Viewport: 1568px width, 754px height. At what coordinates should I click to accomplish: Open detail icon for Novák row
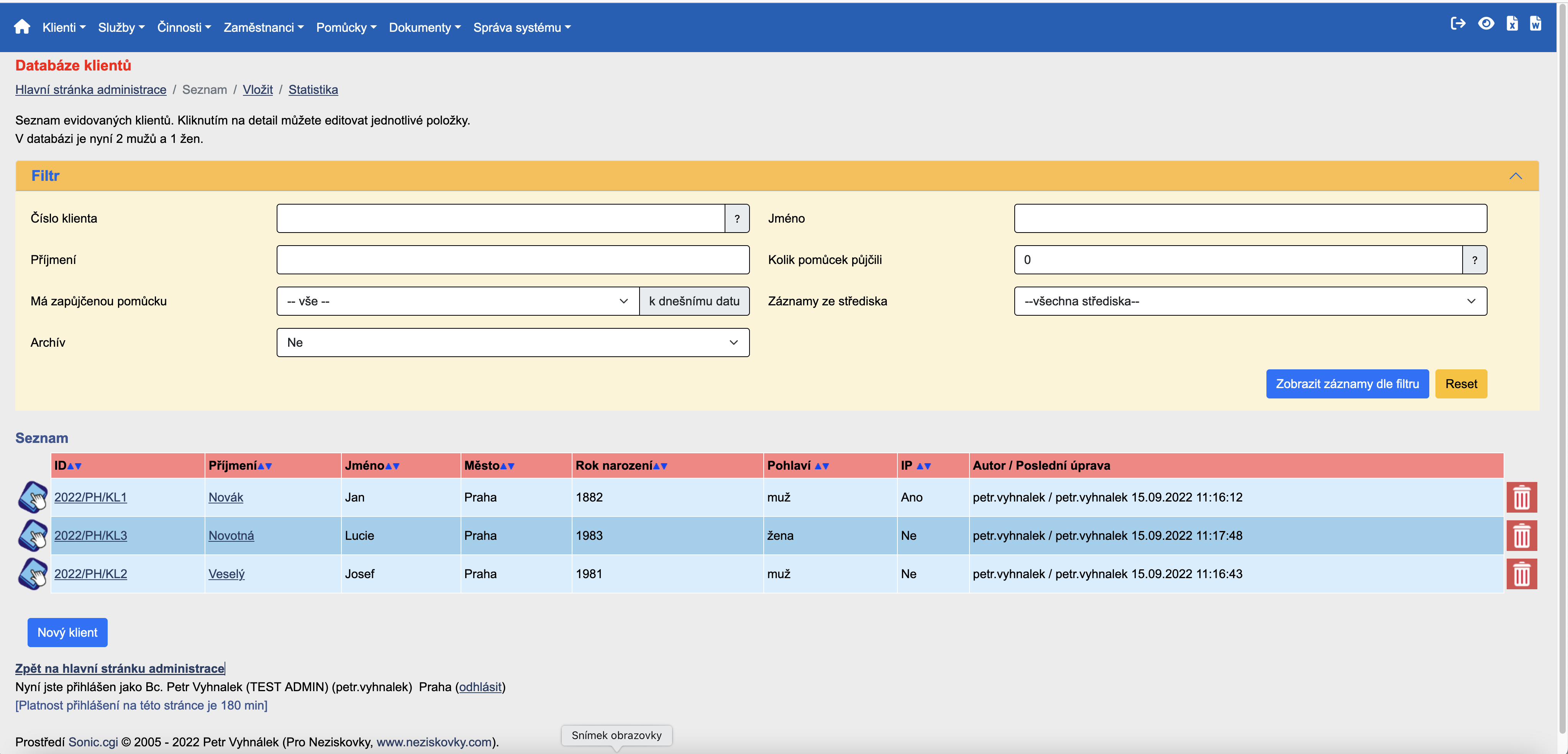pos(33,497)
